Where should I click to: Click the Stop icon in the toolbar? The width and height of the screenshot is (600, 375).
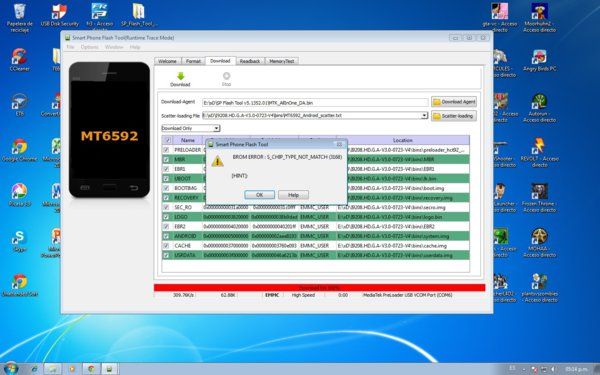(x=227, y=76)
